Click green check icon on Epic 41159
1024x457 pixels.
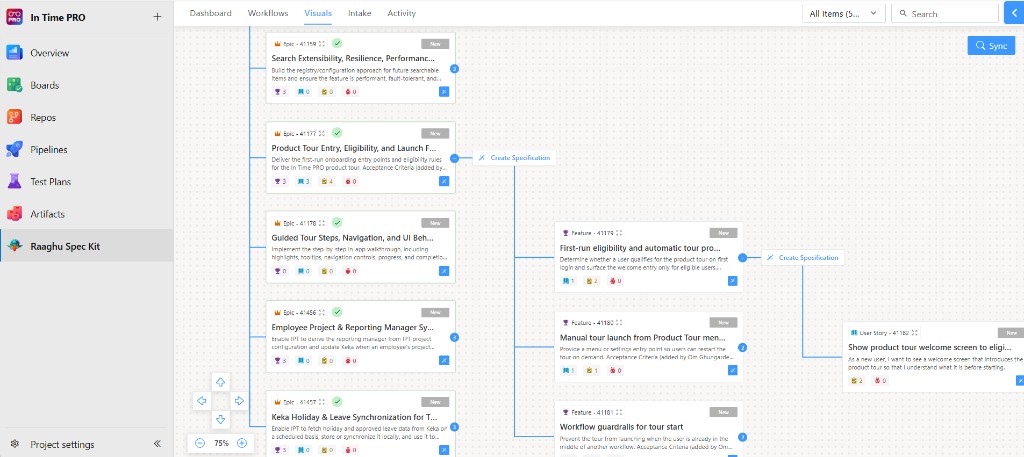click(337, 44)
